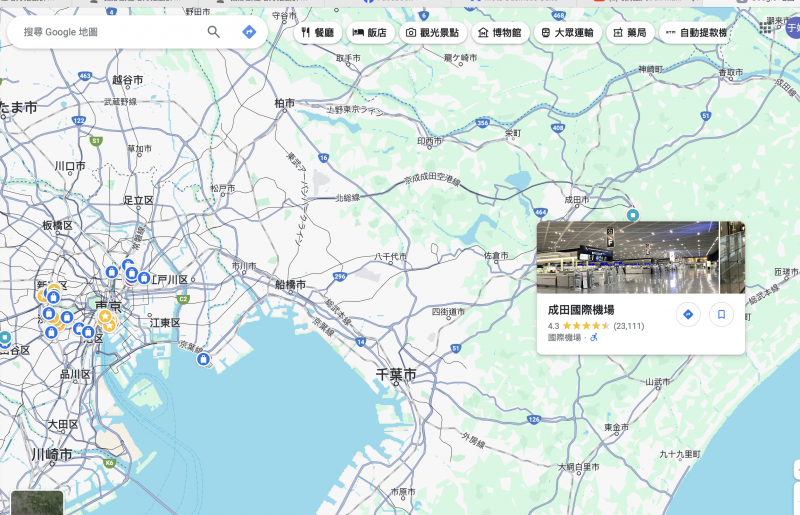Click the 大田区 ward label
The width and height of the screenshot is (800, 515).
[x=63, y=424]
